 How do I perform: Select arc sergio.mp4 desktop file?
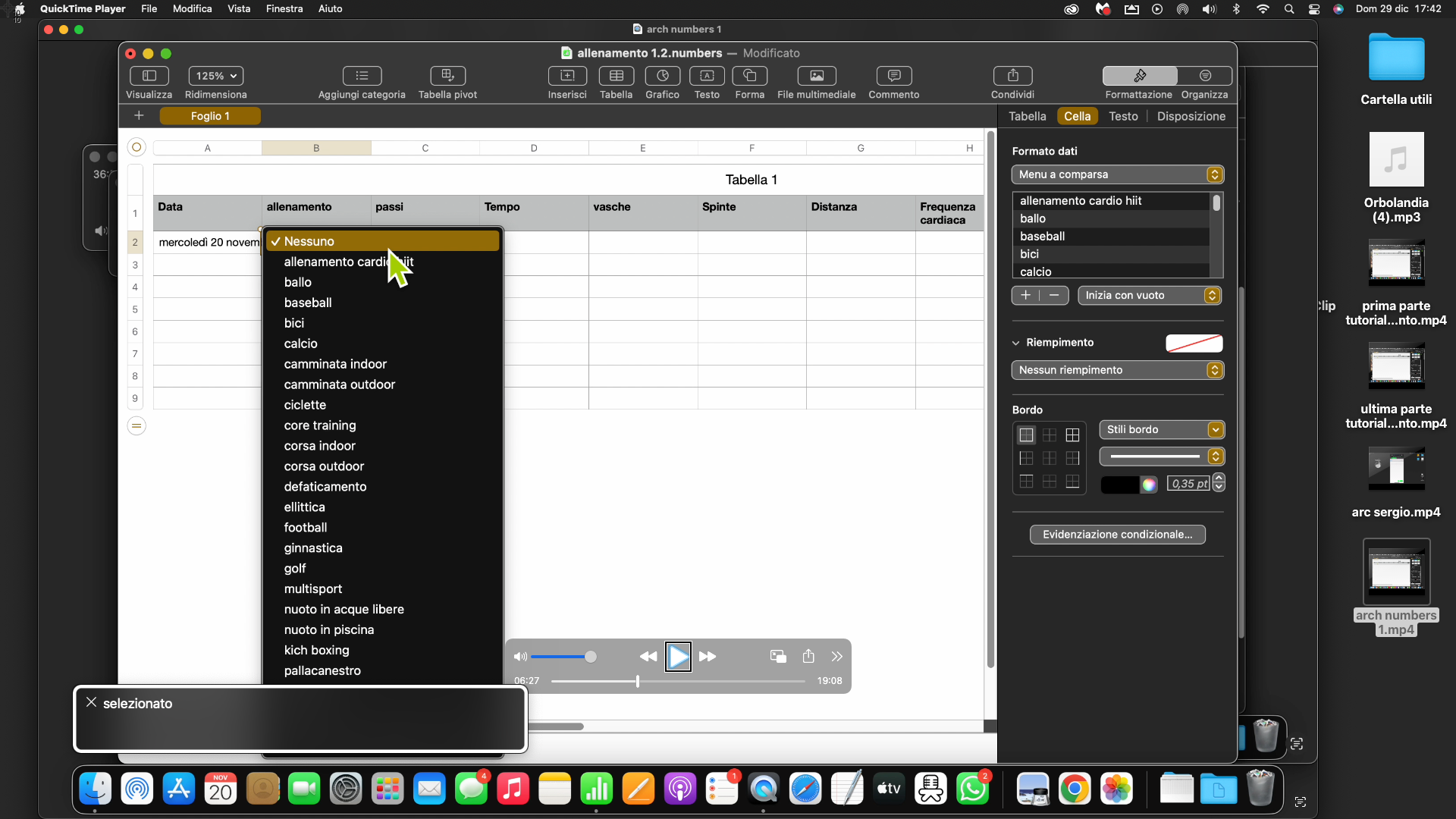tap(1395, 482)
